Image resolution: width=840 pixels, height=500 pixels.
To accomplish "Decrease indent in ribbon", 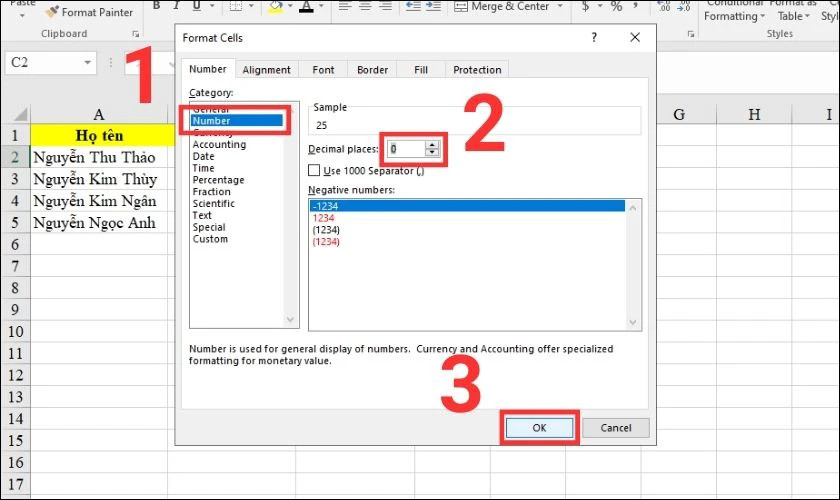I will pos(412,6).
